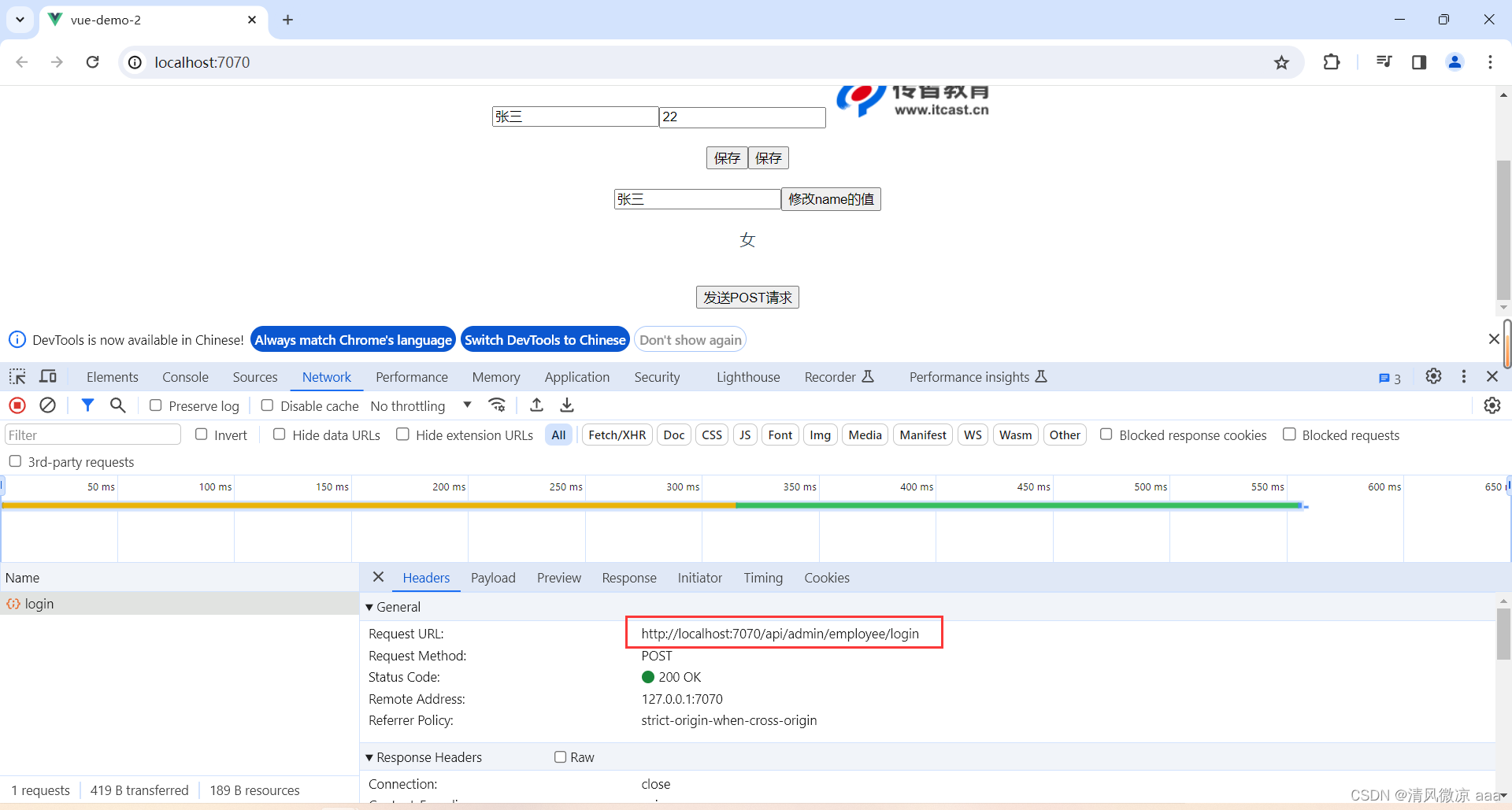Check the Invert filter option
Screen dimensions: 1512x810
(x=202, y=435)
